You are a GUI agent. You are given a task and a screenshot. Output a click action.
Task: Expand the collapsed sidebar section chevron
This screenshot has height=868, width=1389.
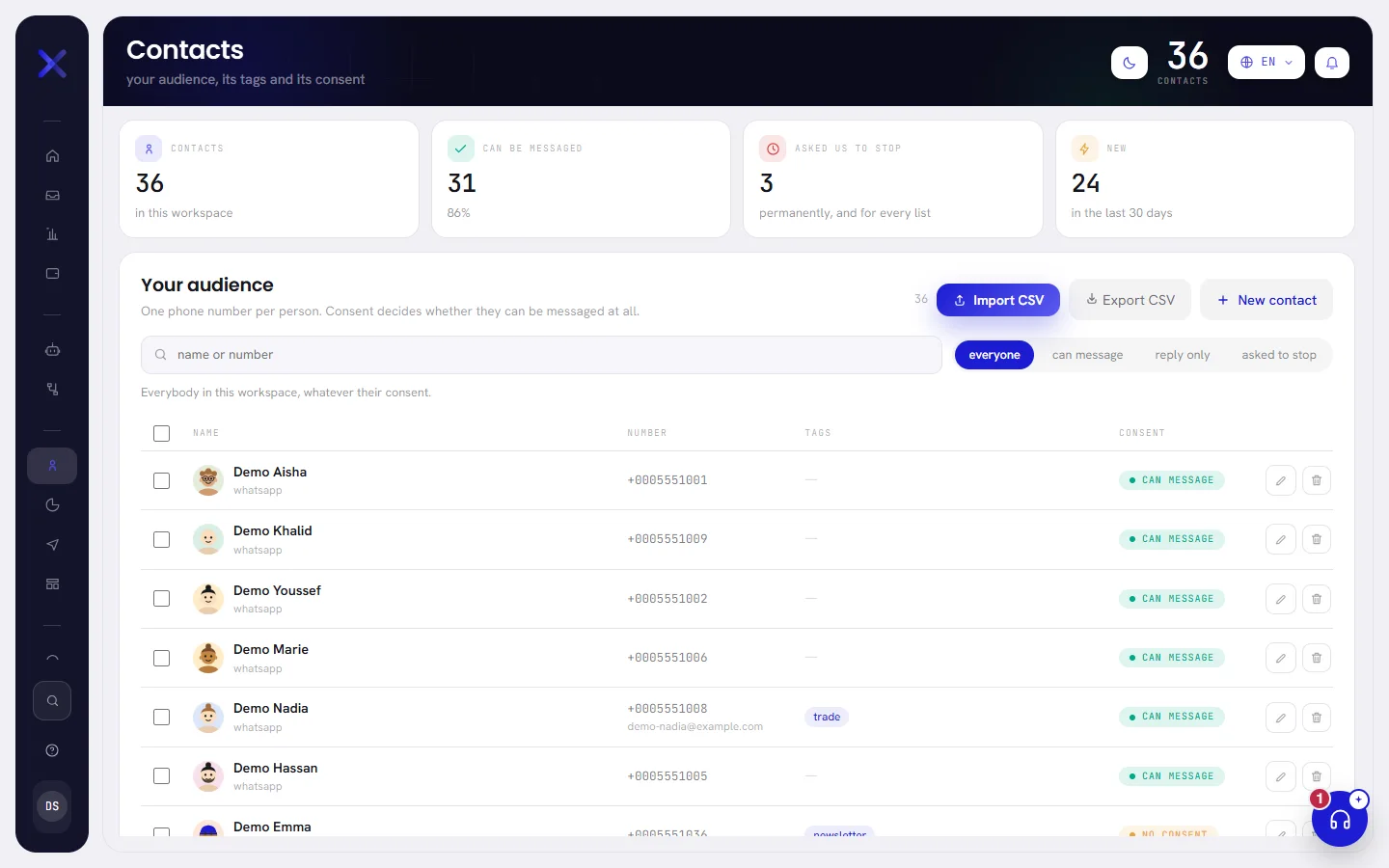pos(52,659)
